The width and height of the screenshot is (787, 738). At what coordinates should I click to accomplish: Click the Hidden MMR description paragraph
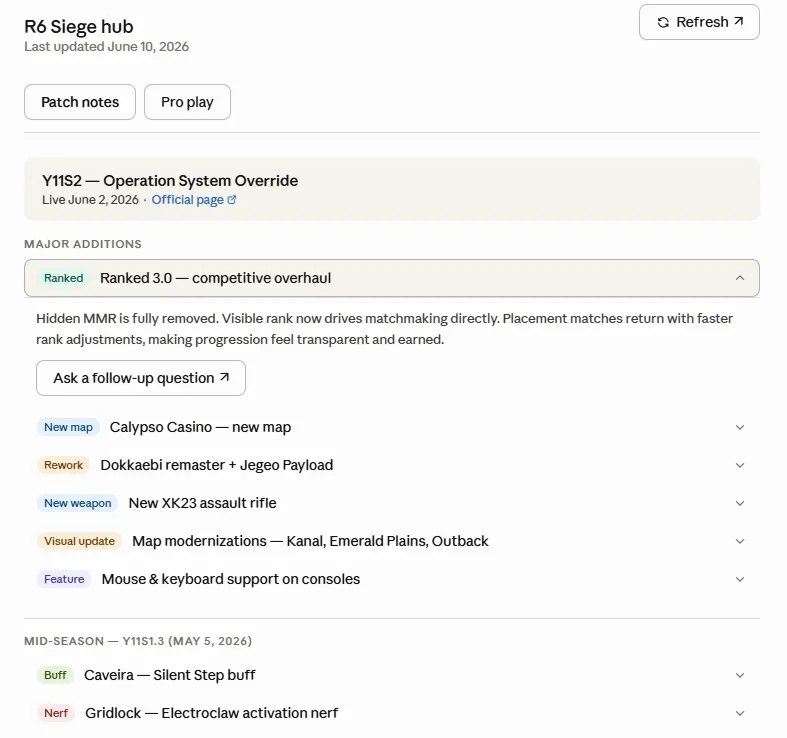(384, 329)
